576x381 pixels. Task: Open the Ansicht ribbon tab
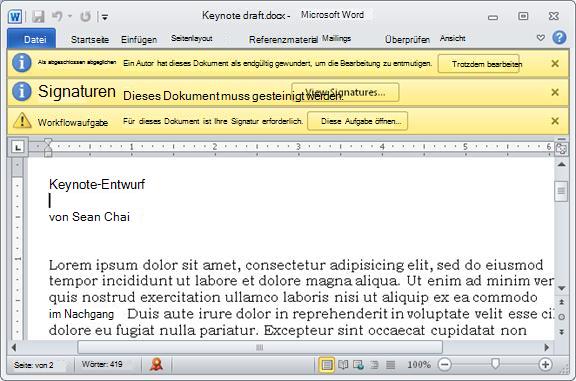pyautogui.click(x=453, y=38)
